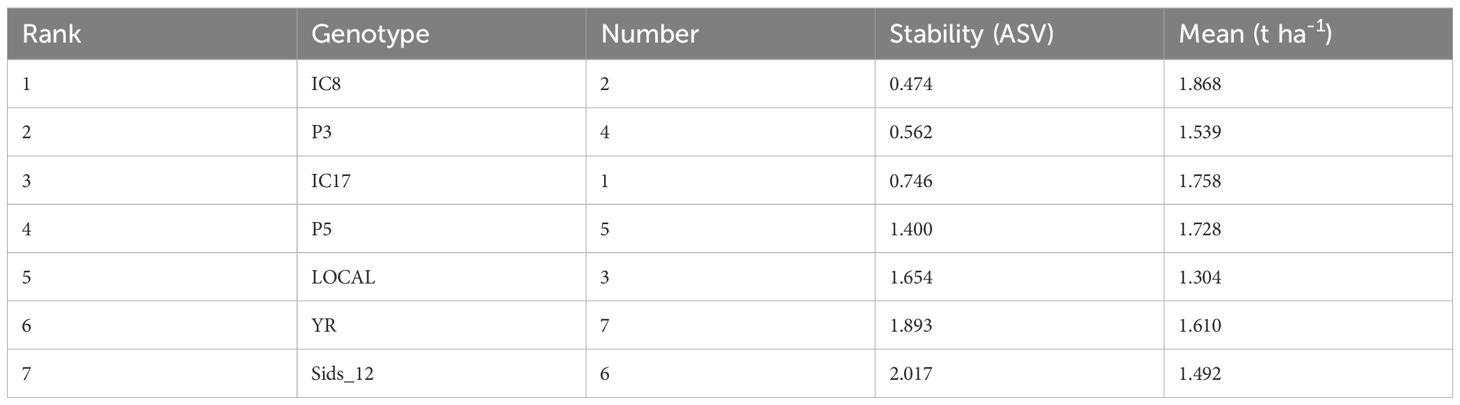The height and width of the screenshot is (405, 1460).
Task: Click the Number column header
Action: click(649, 34)
